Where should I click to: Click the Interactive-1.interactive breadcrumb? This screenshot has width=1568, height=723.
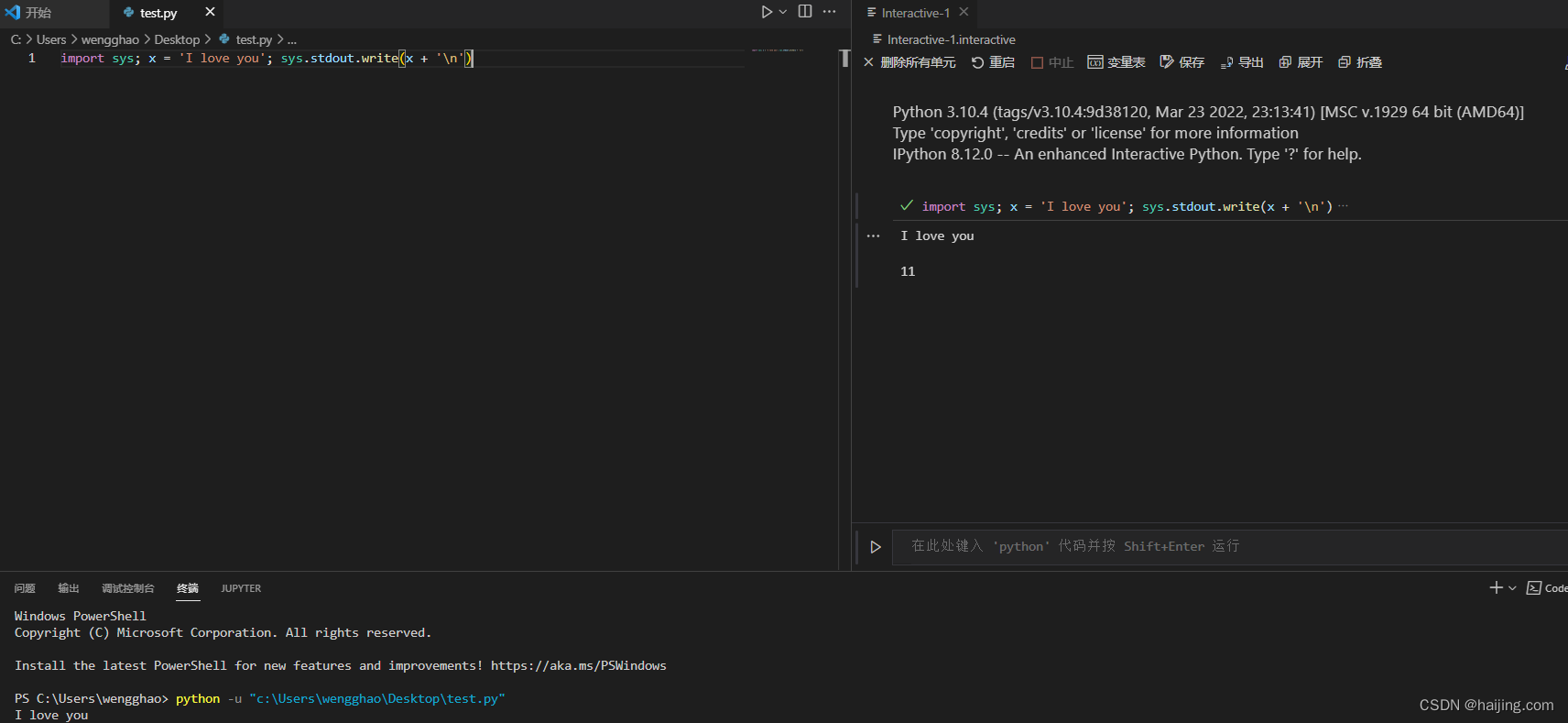coord(944,39)
